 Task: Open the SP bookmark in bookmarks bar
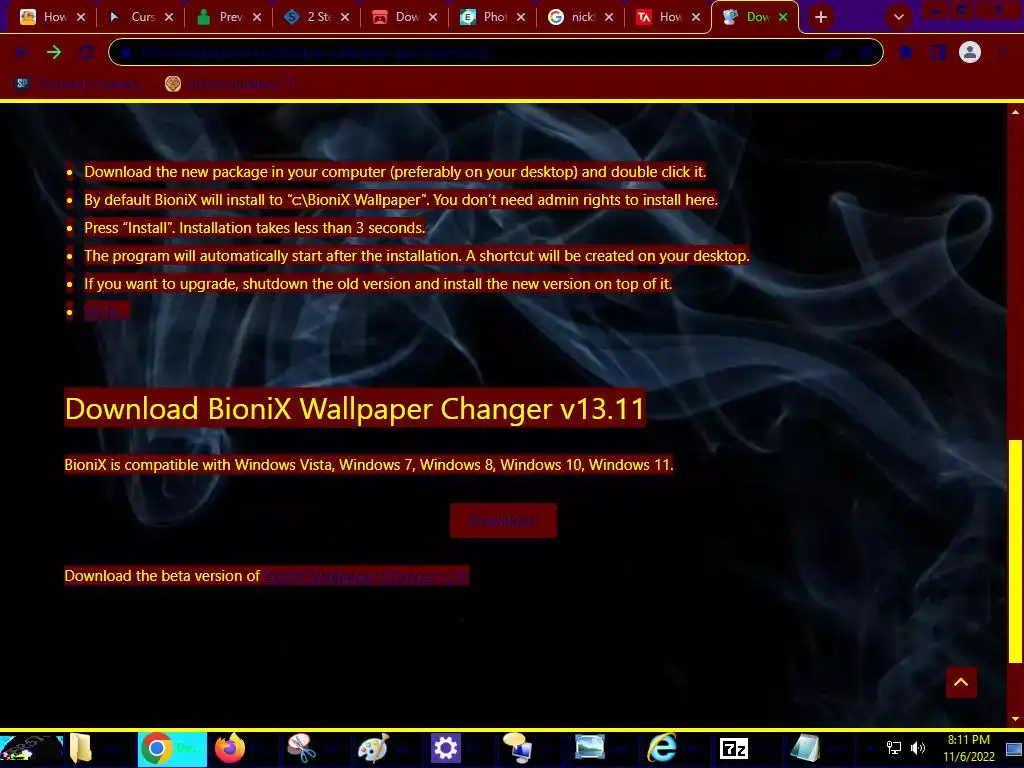tap(78, 84)
